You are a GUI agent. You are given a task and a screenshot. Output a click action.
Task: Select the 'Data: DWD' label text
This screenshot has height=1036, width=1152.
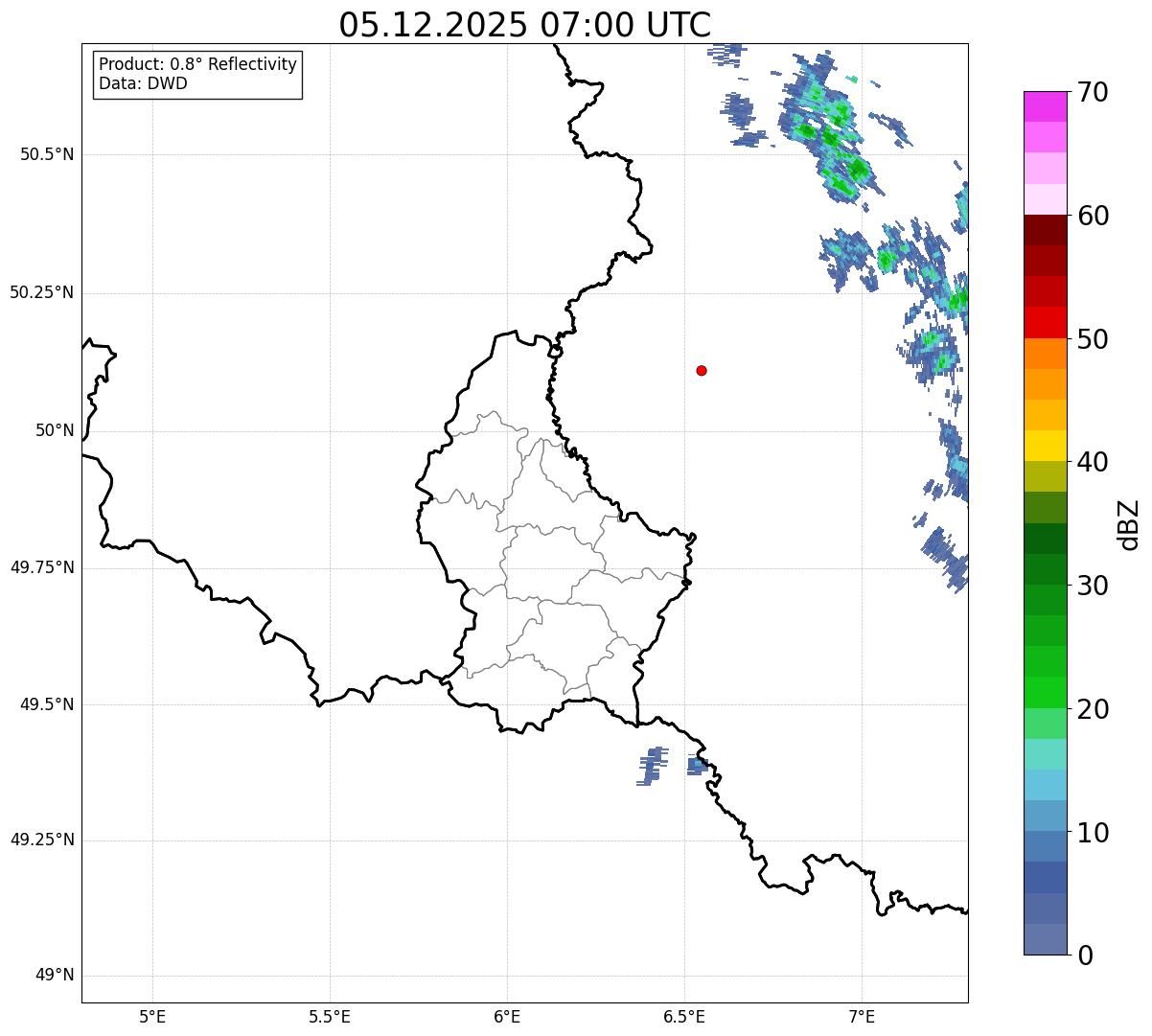143,83
